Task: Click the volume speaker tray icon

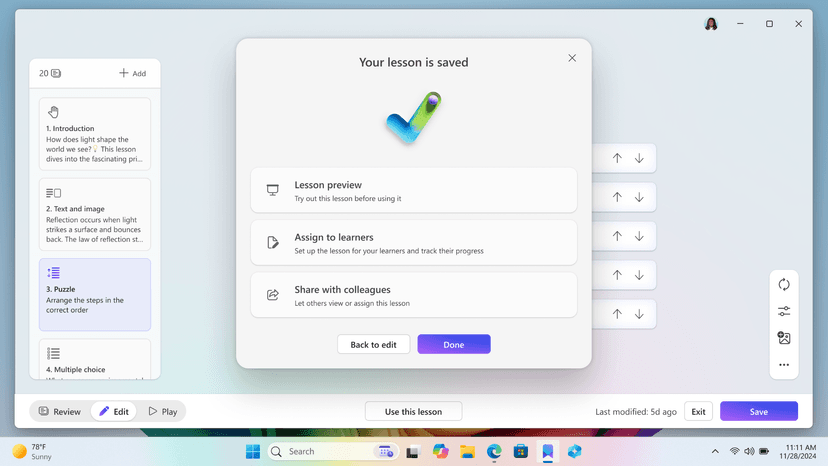Action: click(x=749, y=452)
